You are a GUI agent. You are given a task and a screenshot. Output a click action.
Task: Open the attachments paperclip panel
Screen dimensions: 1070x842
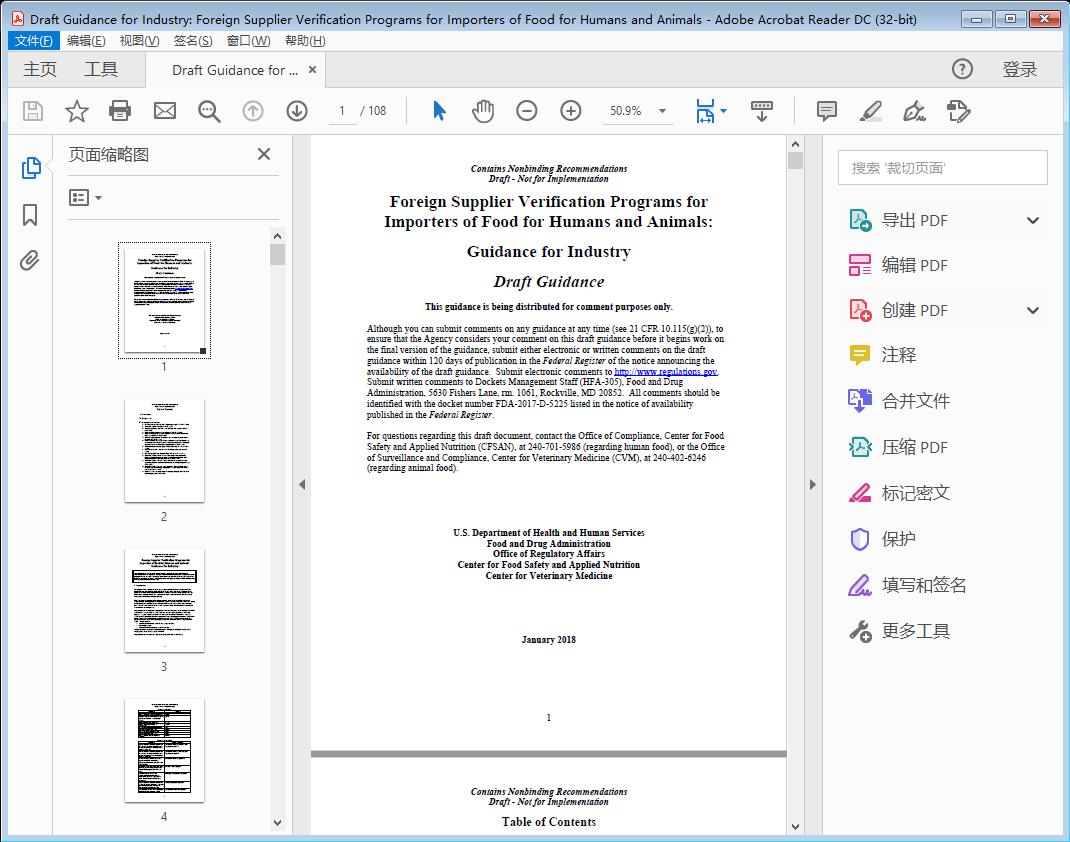[30, 261]
